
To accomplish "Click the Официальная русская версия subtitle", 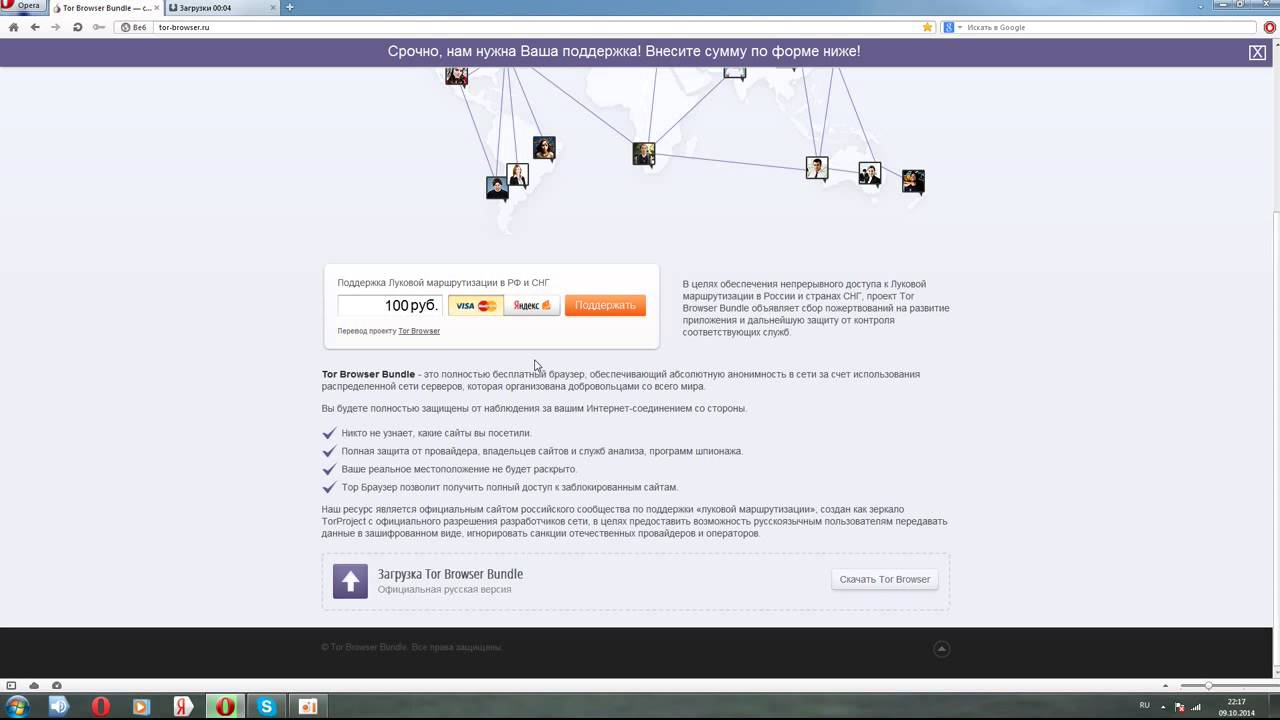I will pyautogui.click(x=444, y=590).
